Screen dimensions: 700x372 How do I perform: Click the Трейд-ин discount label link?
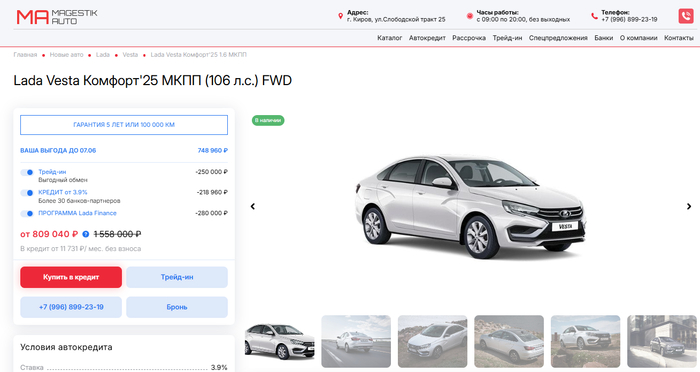(x=52, y=172)
